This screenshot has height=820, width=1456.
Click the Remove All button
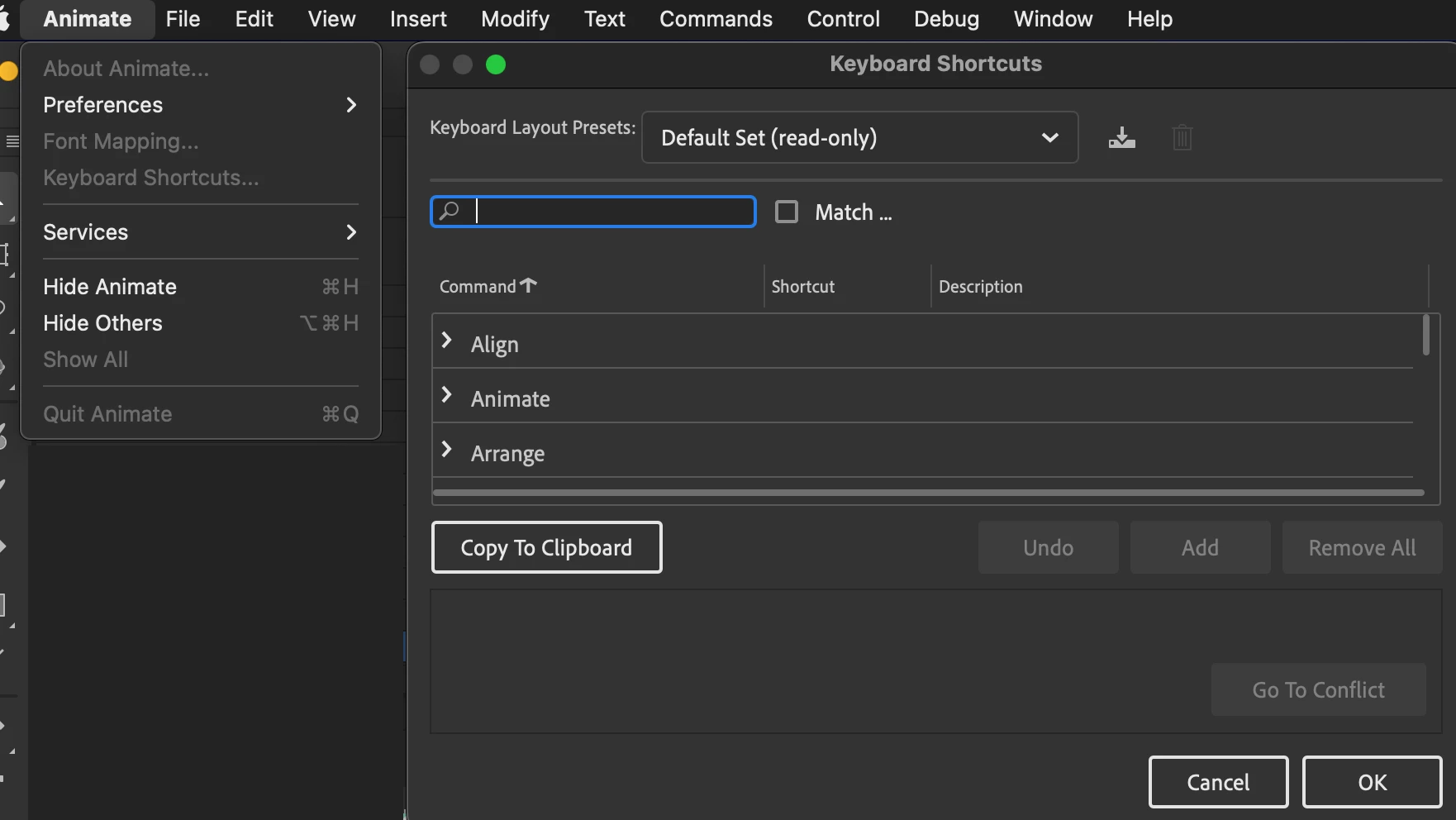[1362, 547]
